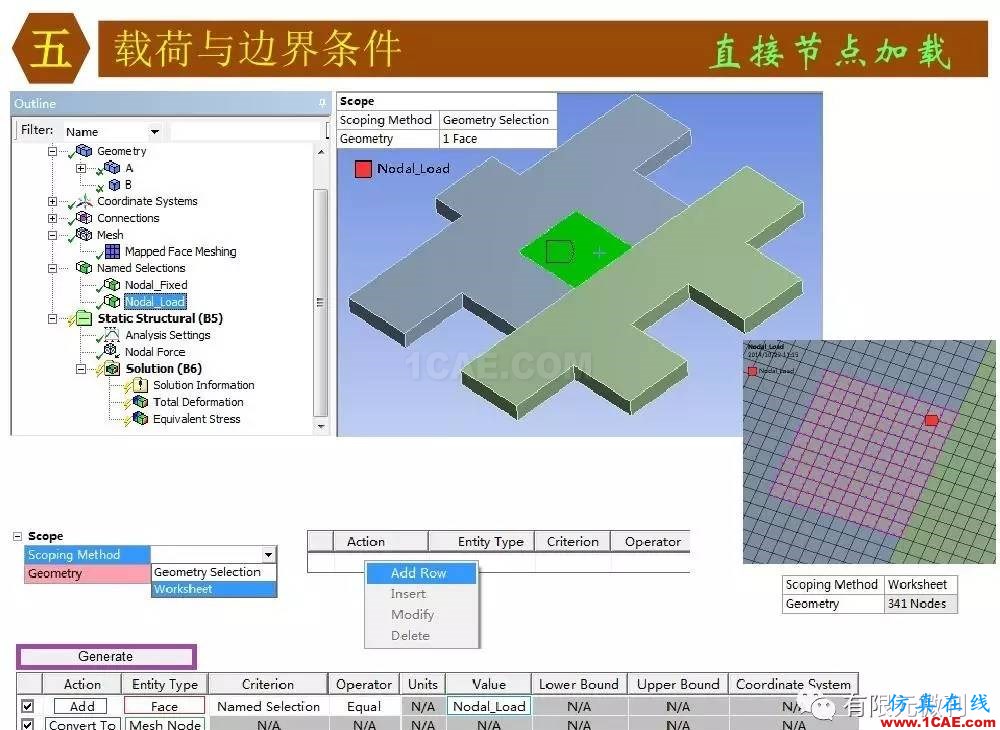Screen dimensions: 1000x730
Task: Collapse the Scope details section
Action: 18,536
